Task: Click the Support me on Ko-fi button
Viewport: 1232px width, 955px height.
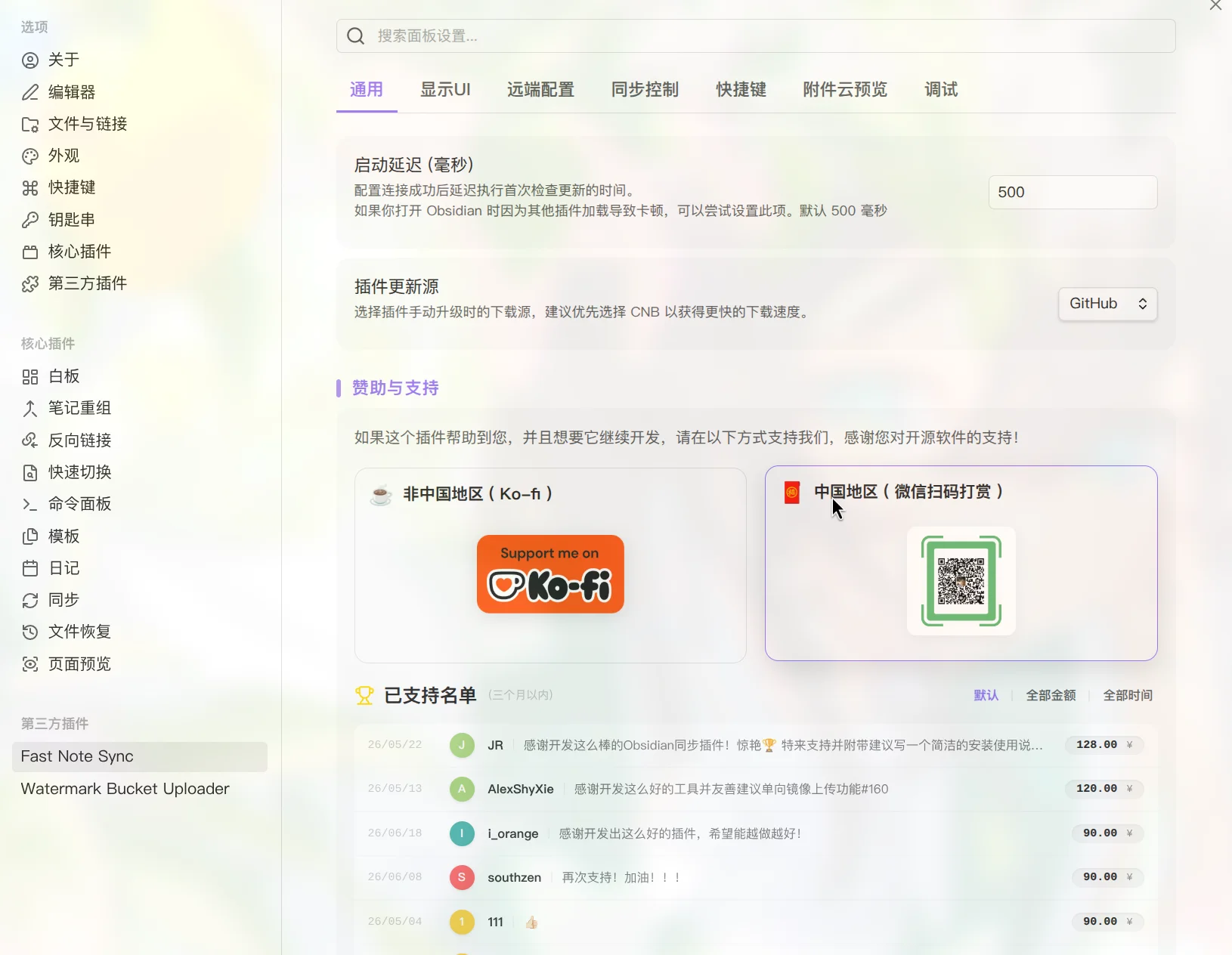Action: tap(550, 574)
